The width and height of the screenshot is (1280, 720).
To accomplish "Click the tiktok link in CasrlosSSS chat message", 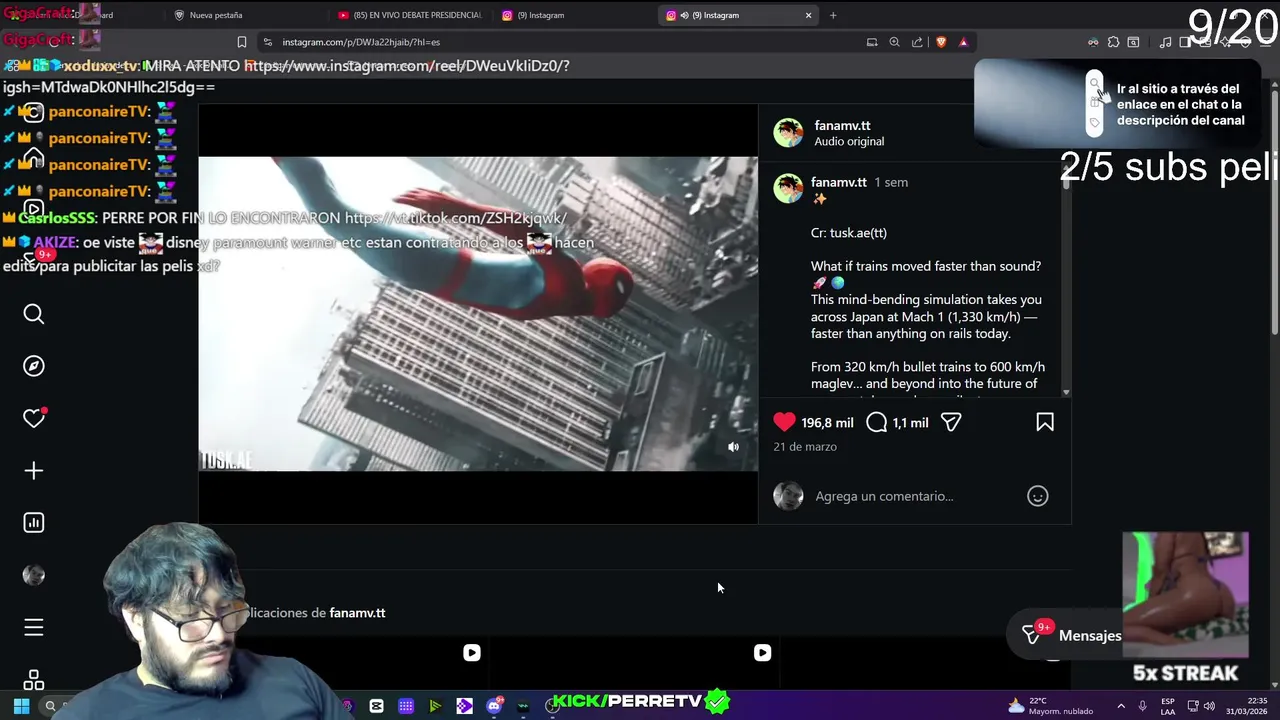I will coord(455,218).
